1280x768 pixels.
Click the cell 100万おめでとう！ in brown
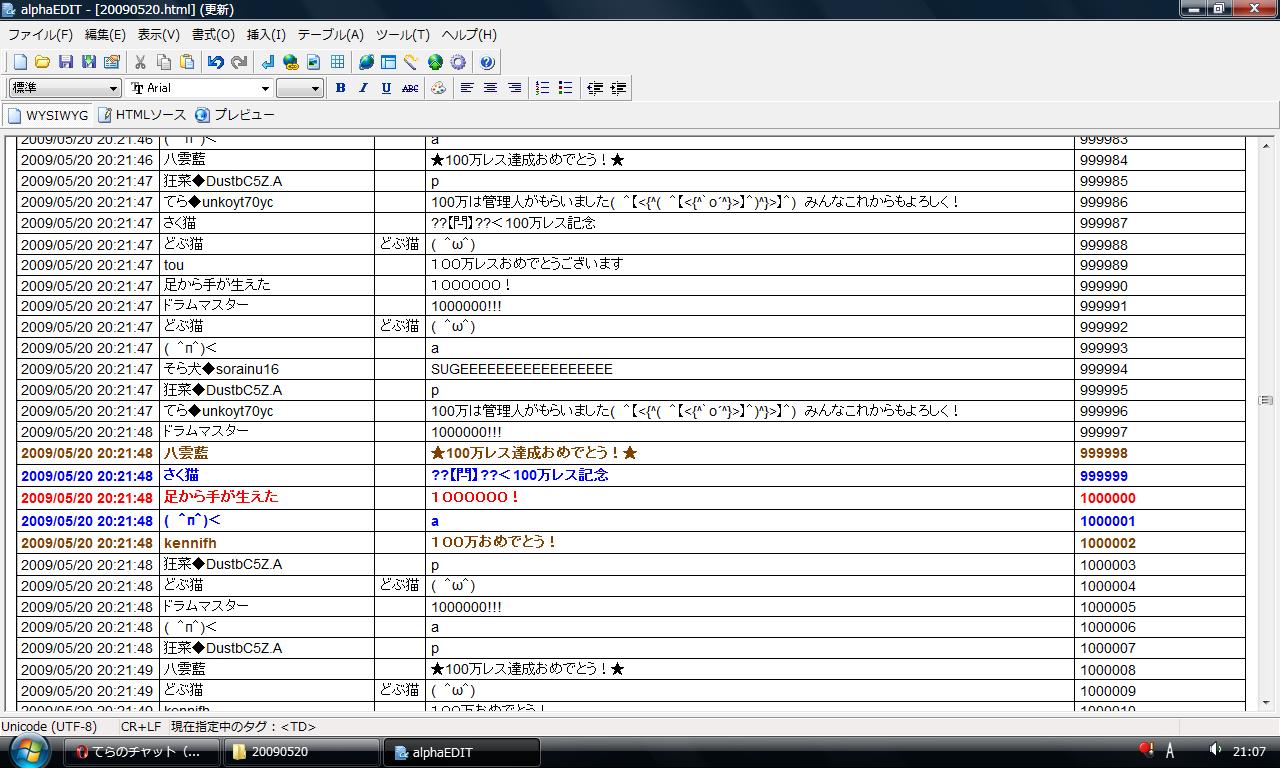(x=750, y=543)
